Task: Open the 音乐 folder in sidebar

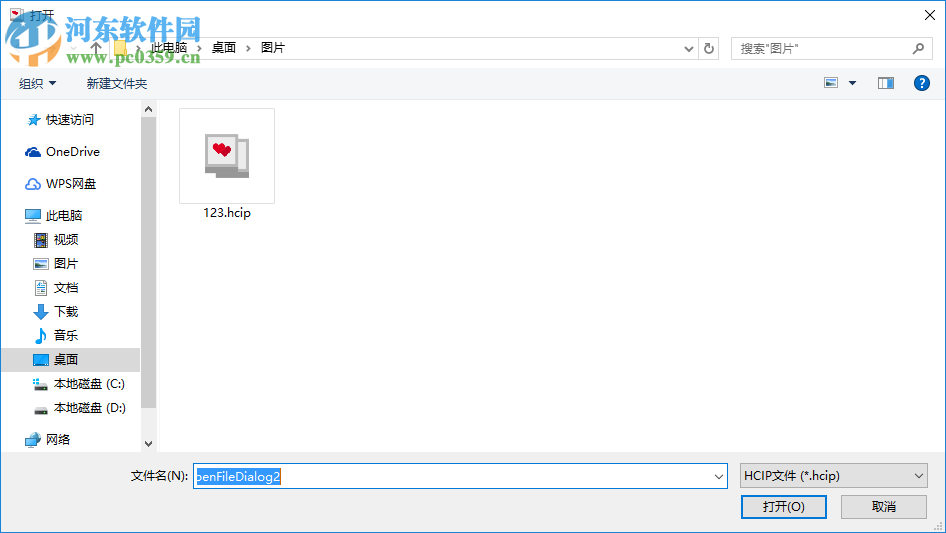Action: pyautogui.click(x=66, y=336)
